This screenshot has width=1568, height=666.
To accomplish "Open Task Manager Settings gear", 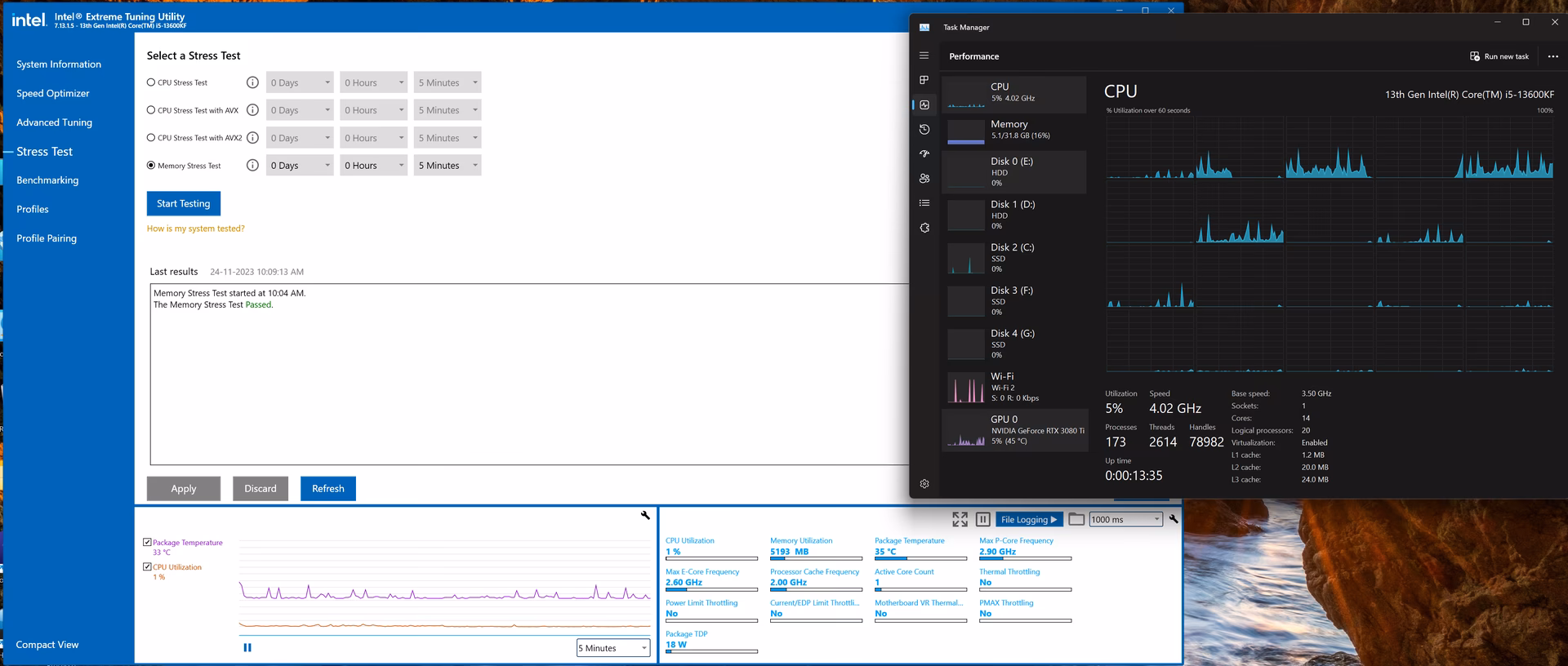I will point(924,483).
